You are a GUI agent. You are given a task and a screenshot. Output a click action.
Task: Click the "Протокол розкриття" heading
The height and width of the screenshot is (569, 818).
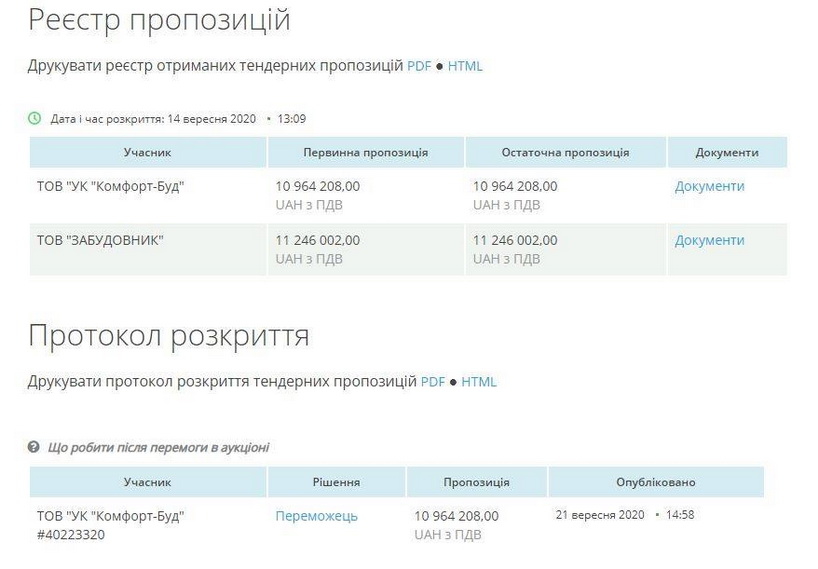point(168,336)
